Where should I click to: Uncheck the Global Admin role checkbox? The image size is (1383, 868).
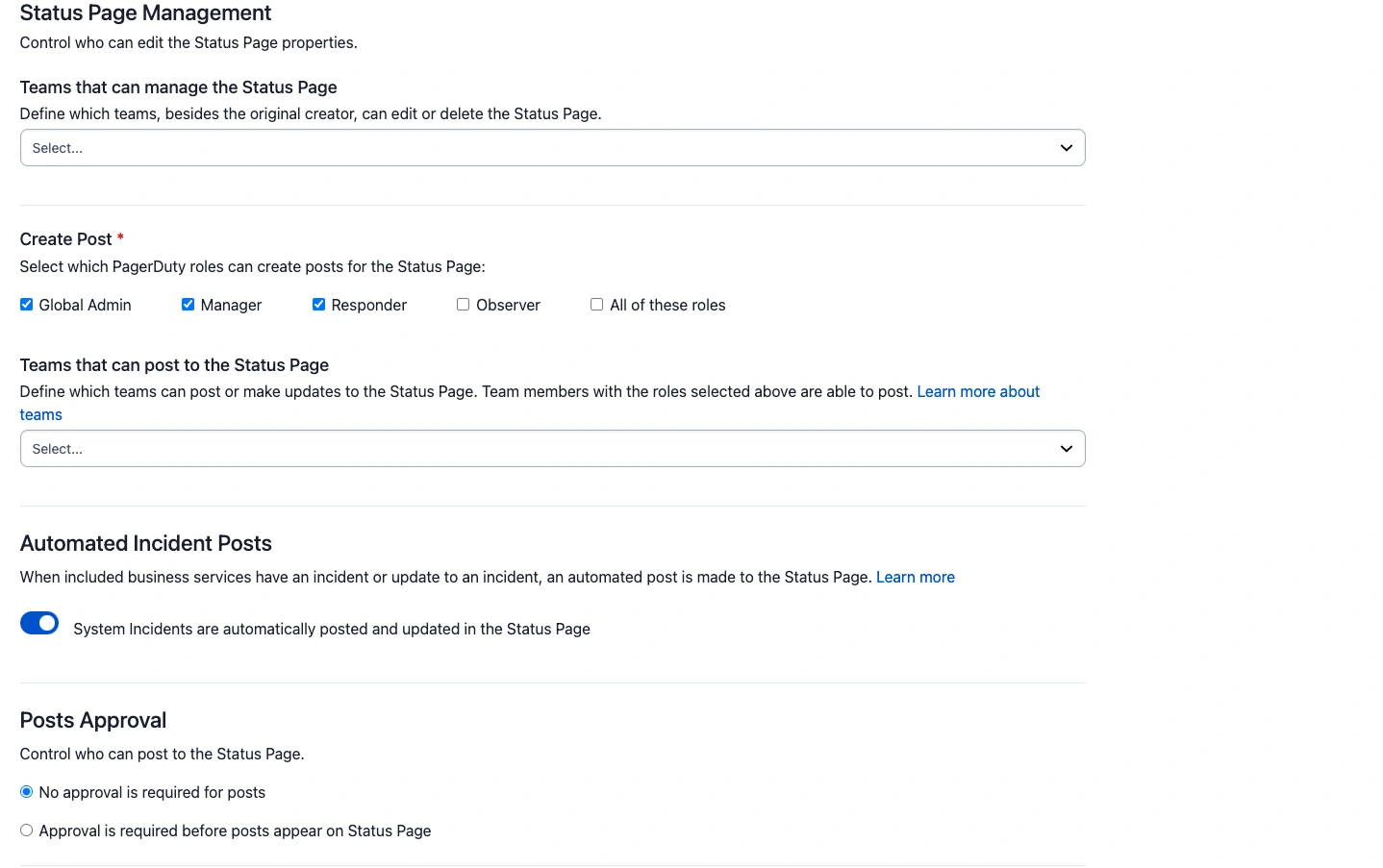pos(27,305)
